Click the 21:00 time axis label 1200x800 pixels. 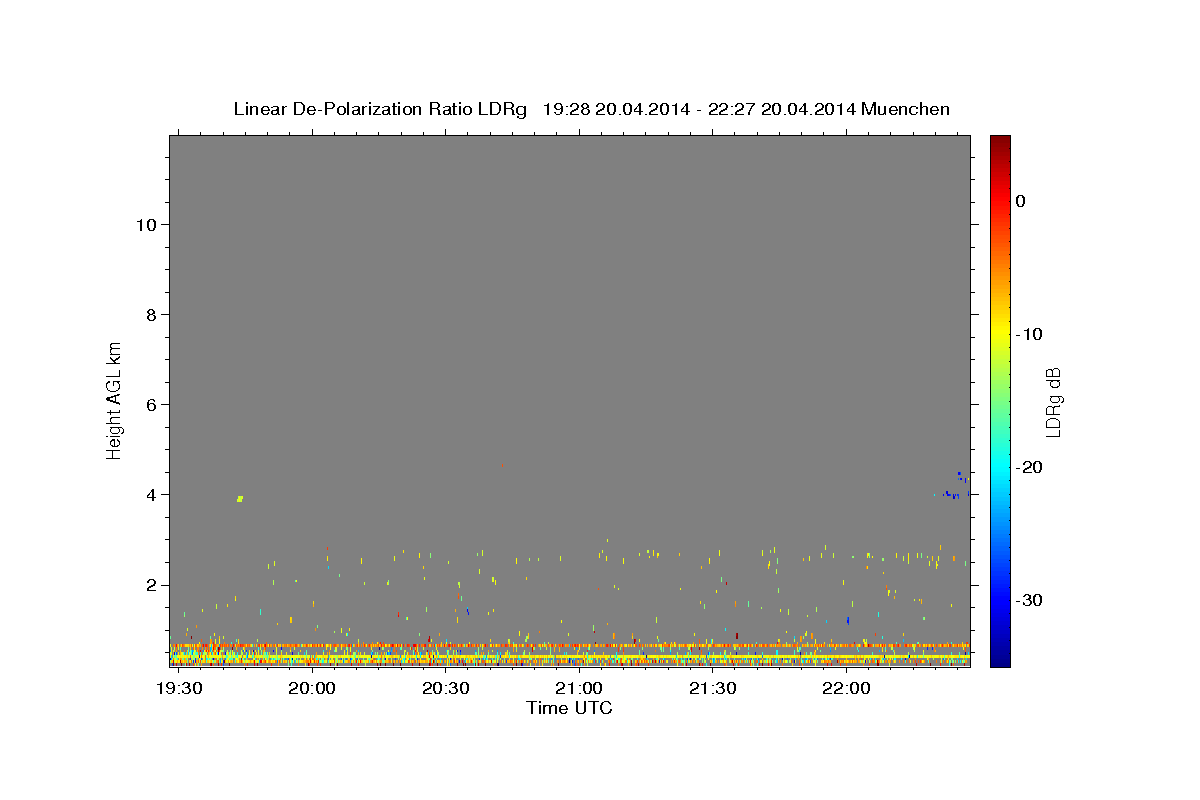(579, 689)
